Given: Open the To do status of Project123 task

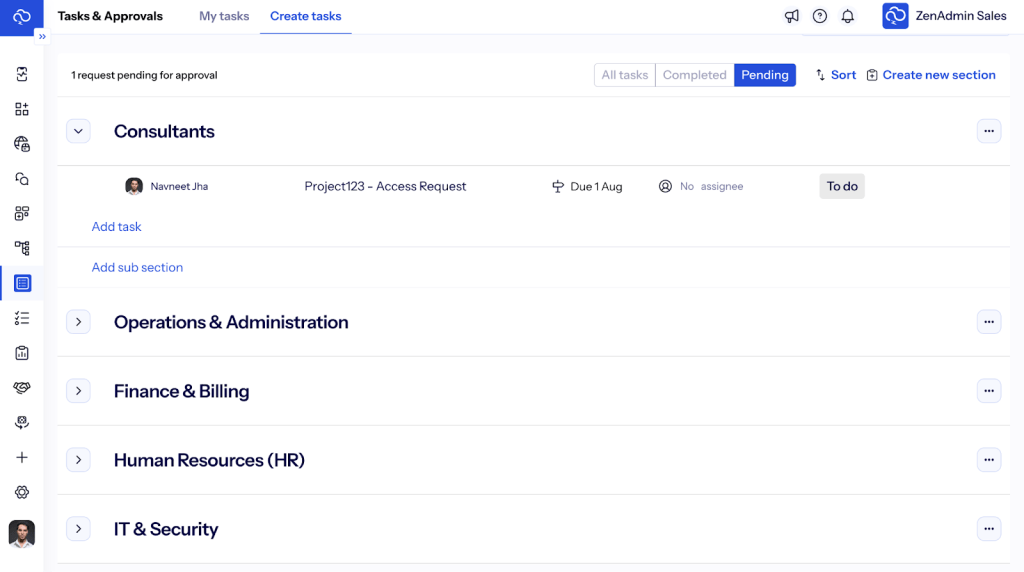Looking at the screenshot, I should coord(842,186).
